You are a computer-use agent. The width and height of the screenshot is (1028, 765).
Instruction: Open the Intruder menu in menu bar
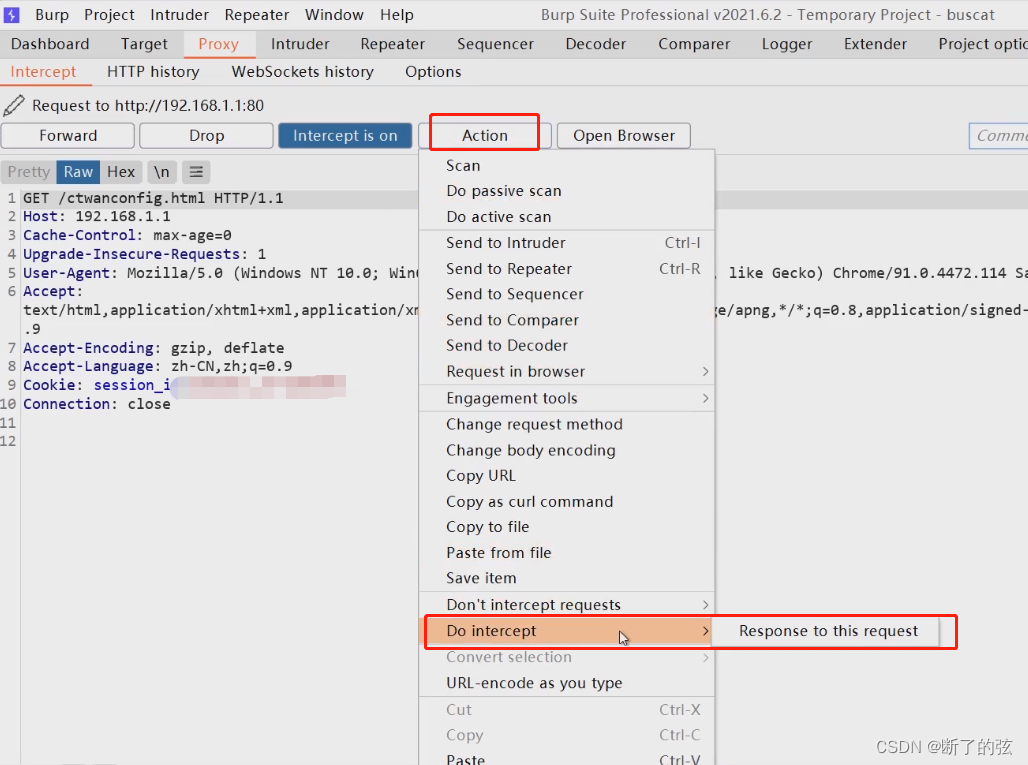coord(179,14)
